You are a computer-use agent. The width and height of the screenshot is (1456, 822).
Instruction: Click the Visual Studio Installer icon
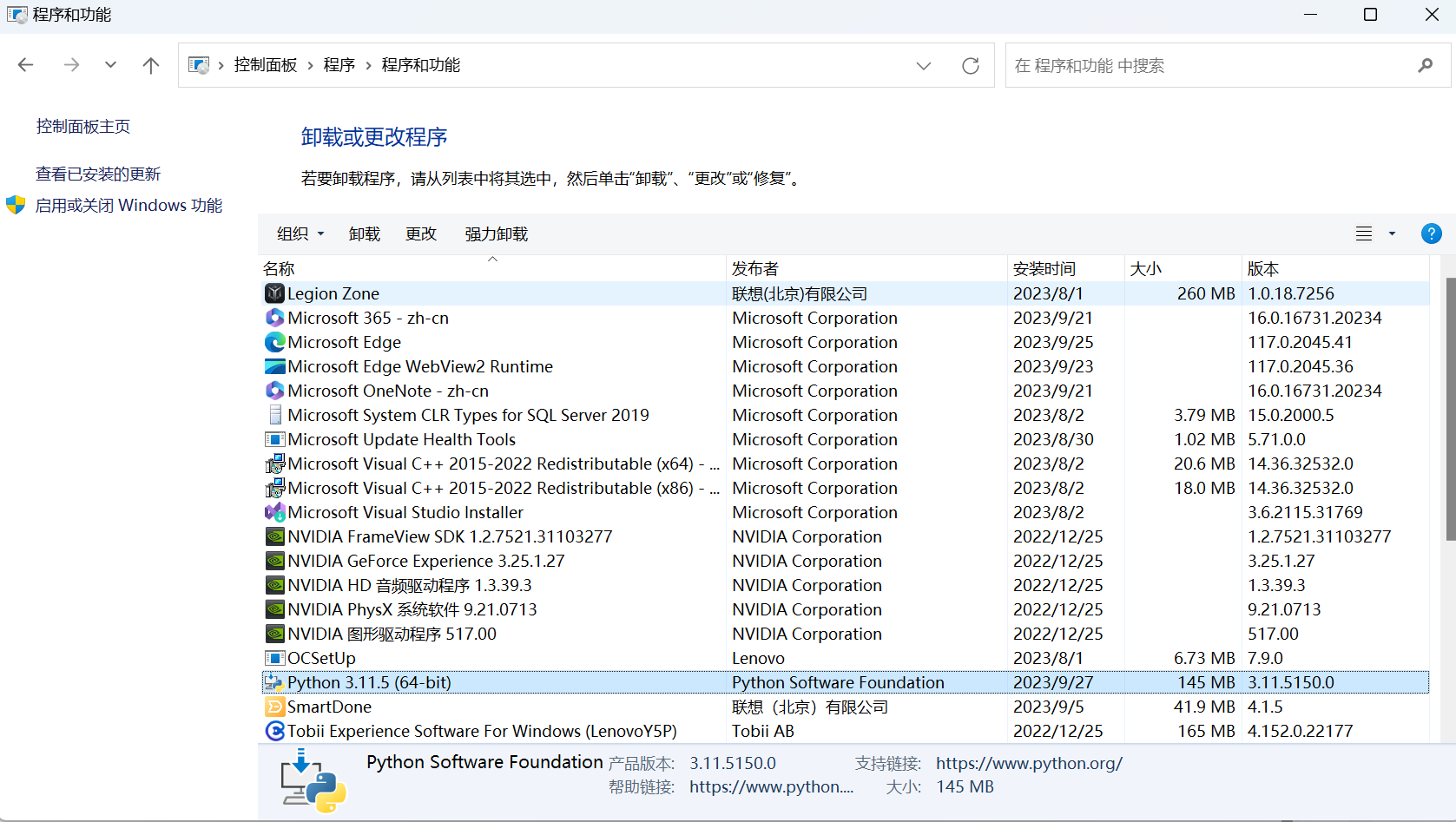pos(274,512)
